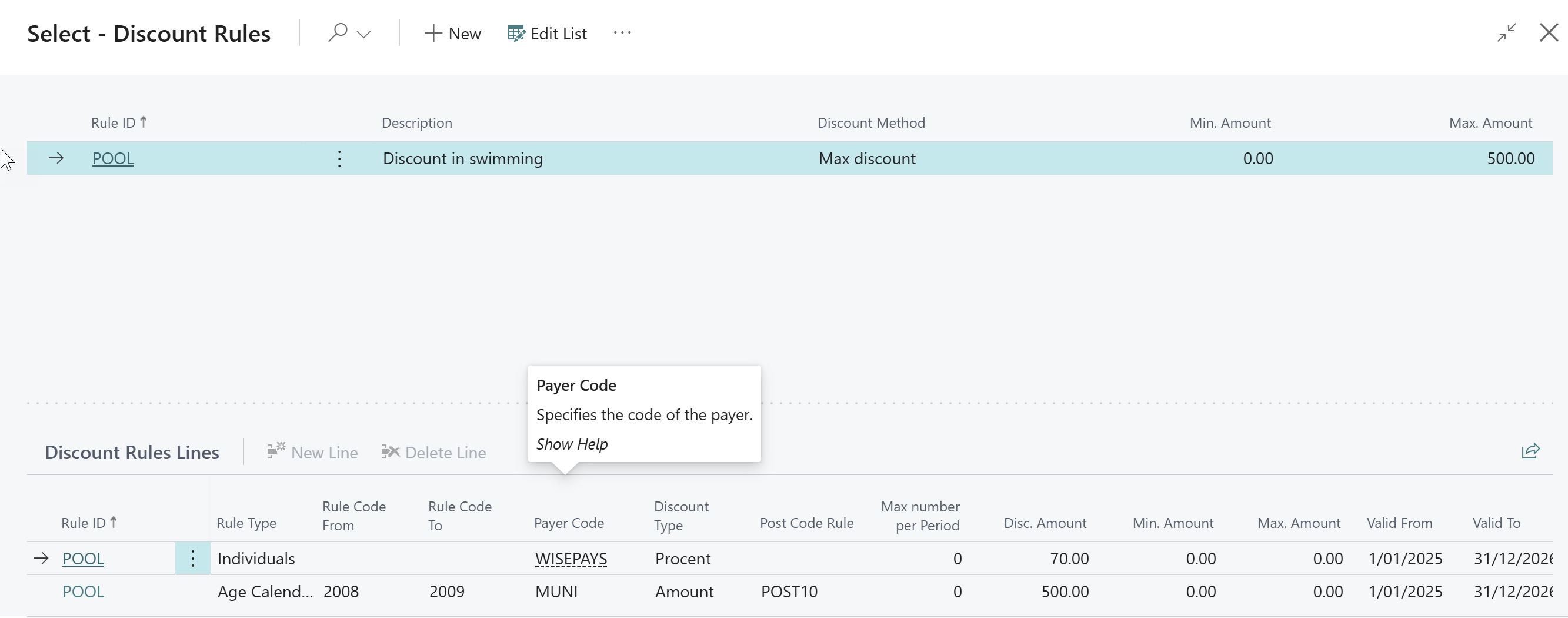
Task: Click the search magnifier icon
Action: tap(337, 33)
